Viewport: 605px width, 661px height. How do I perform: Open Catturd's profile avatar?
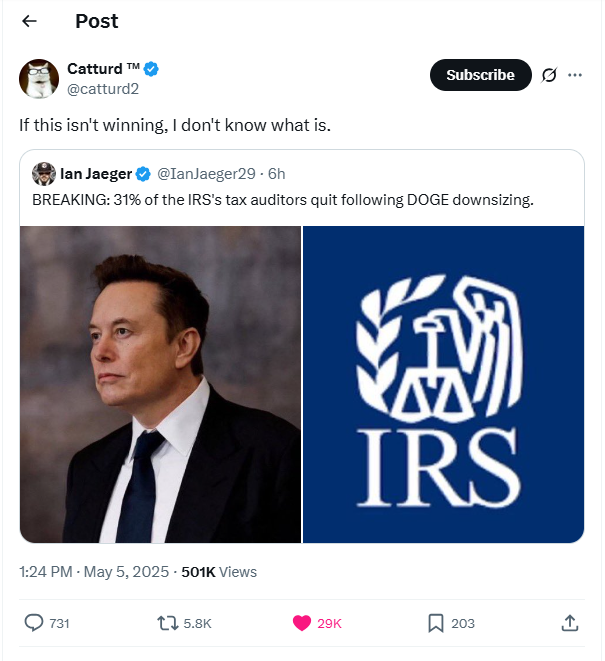point(39,79)
